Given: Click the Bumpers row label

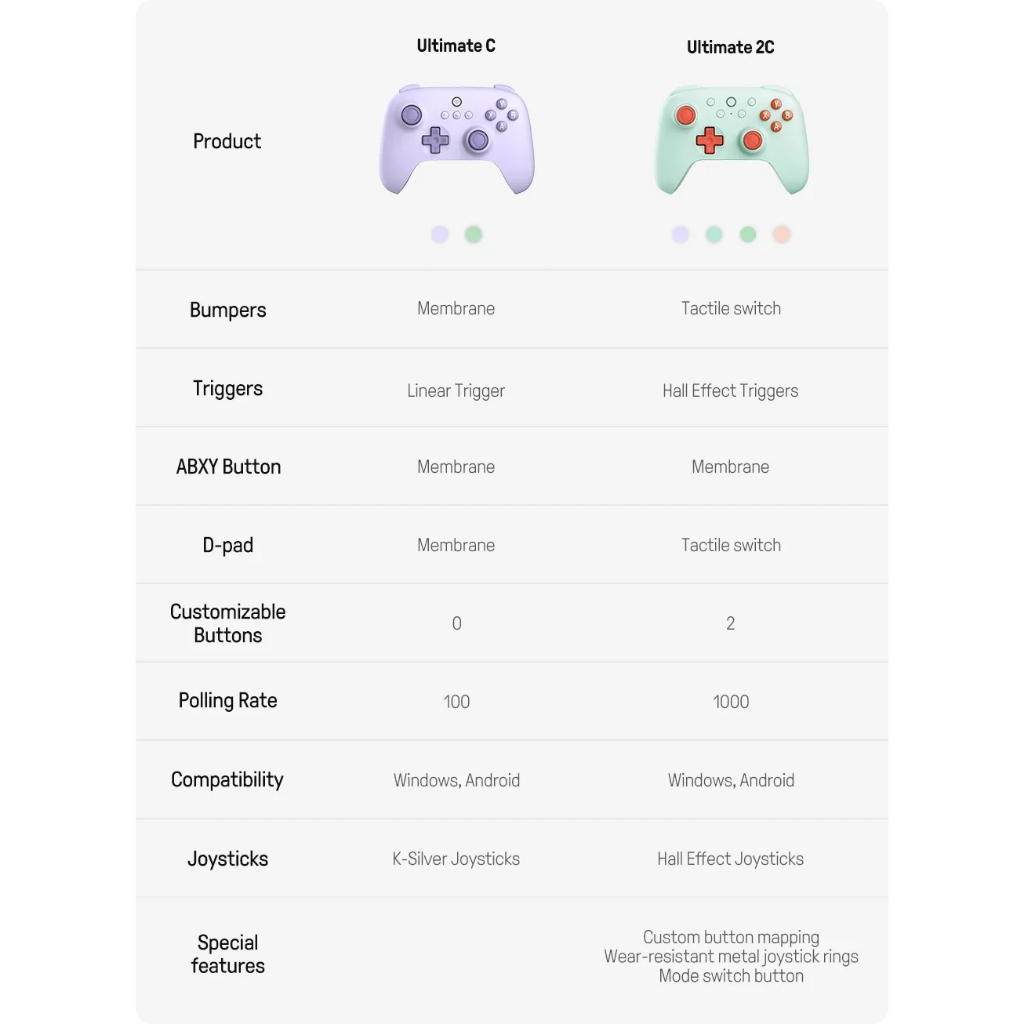Looking at the screenshot, I should tap(228, 310).
